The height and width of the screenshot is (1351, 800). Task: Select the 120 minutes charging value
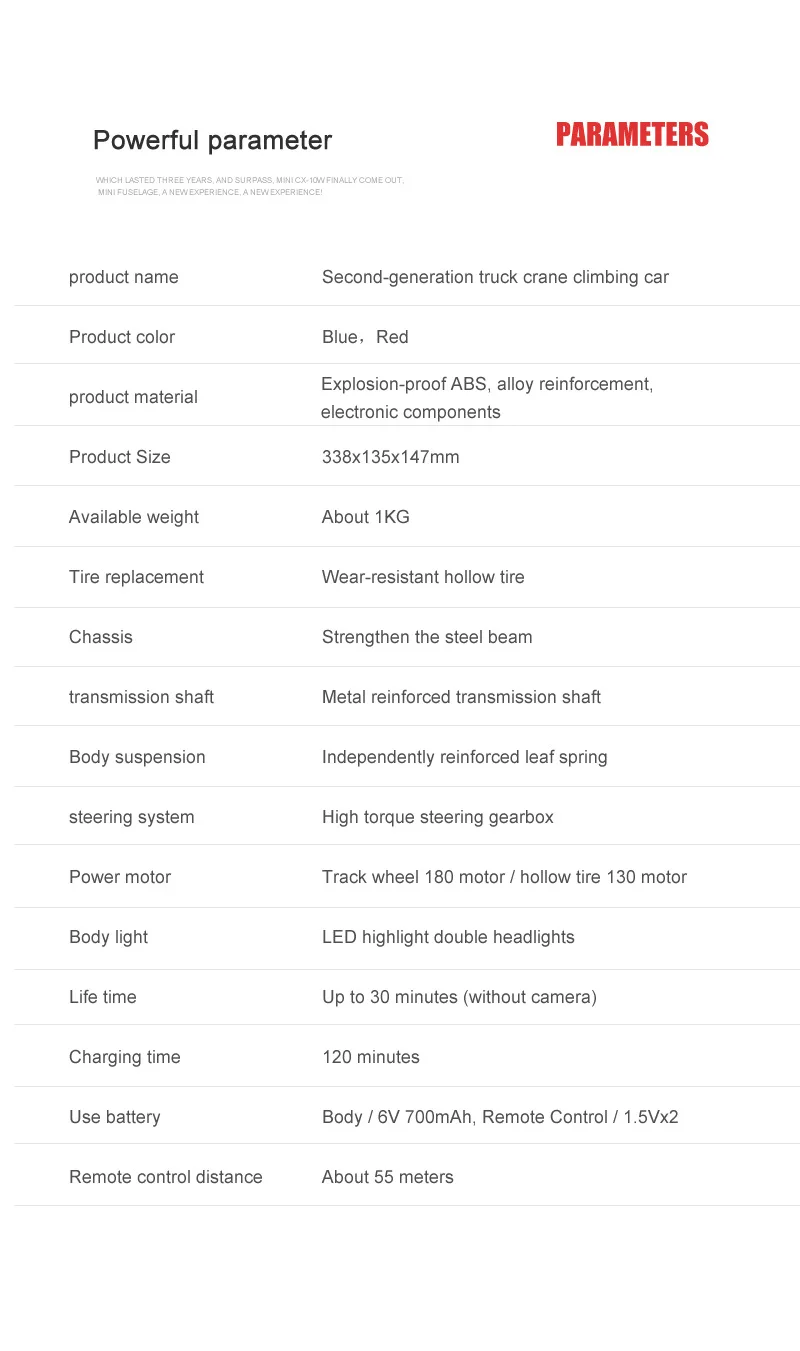point(371,1057)
